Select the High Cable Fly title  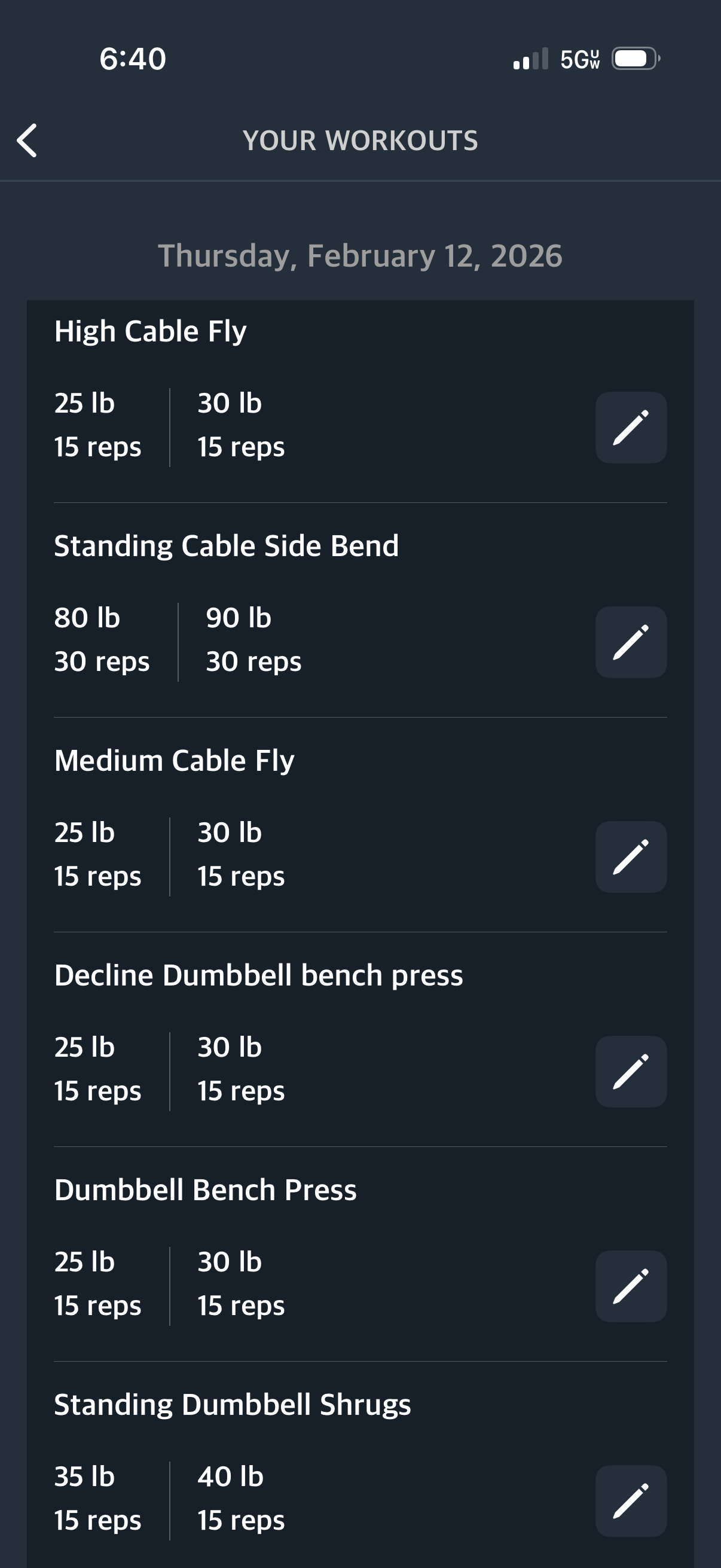(150, 332)
